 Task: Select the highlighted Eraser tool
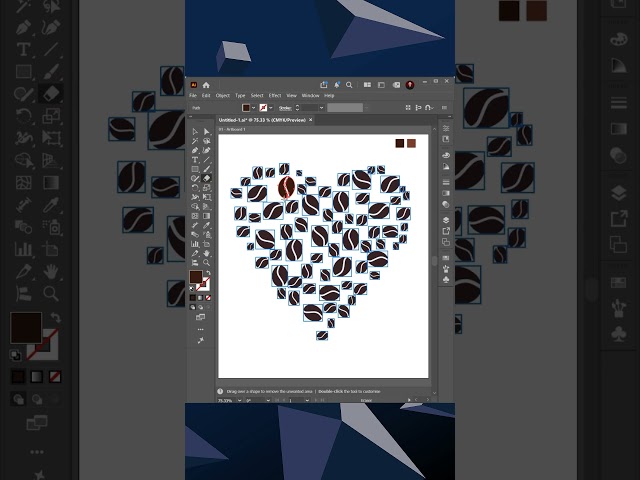point(207,178)
